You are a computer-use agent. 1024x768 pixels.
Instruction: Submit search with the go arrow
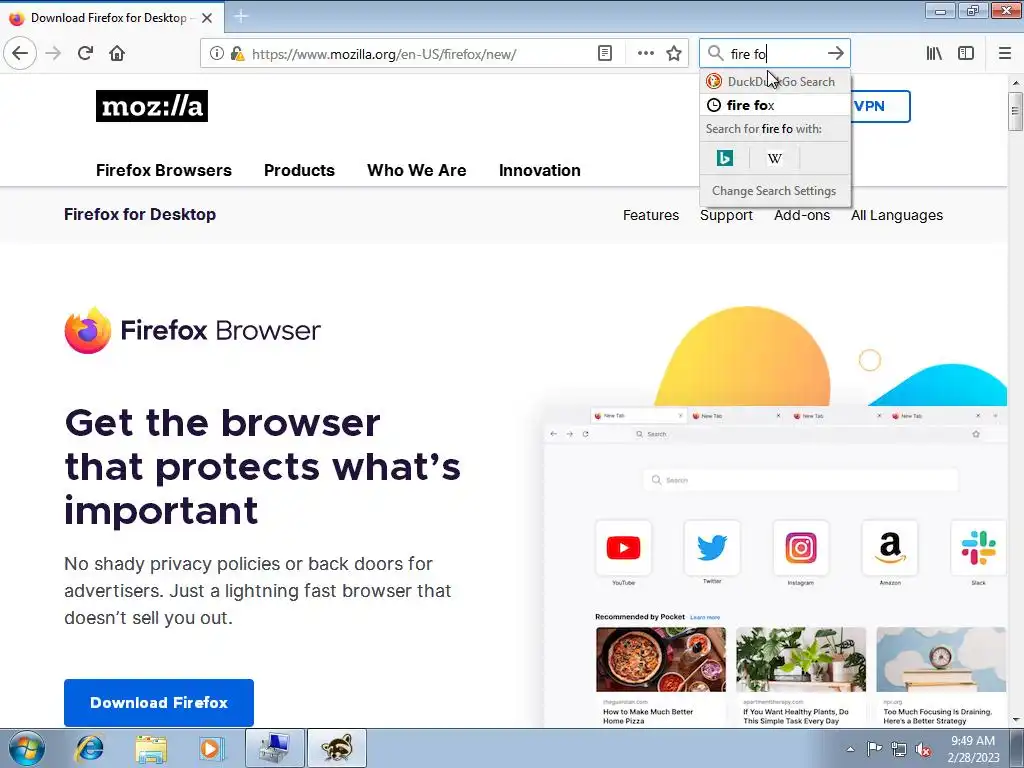click(835, 53)
